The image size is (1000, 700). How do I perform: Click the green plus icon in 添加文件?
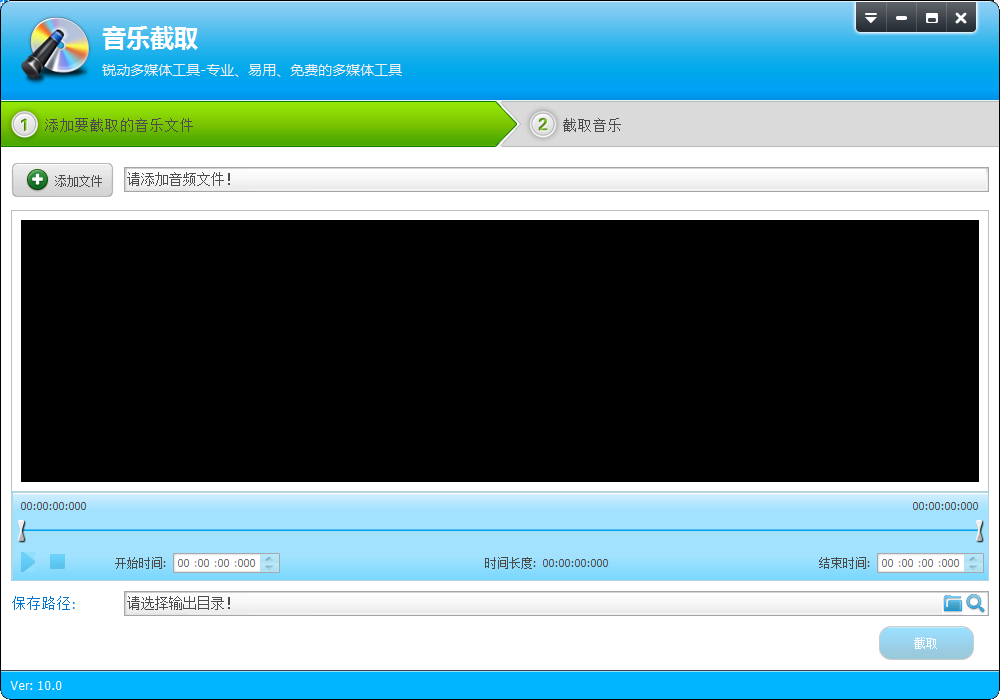tap(37, 180)
